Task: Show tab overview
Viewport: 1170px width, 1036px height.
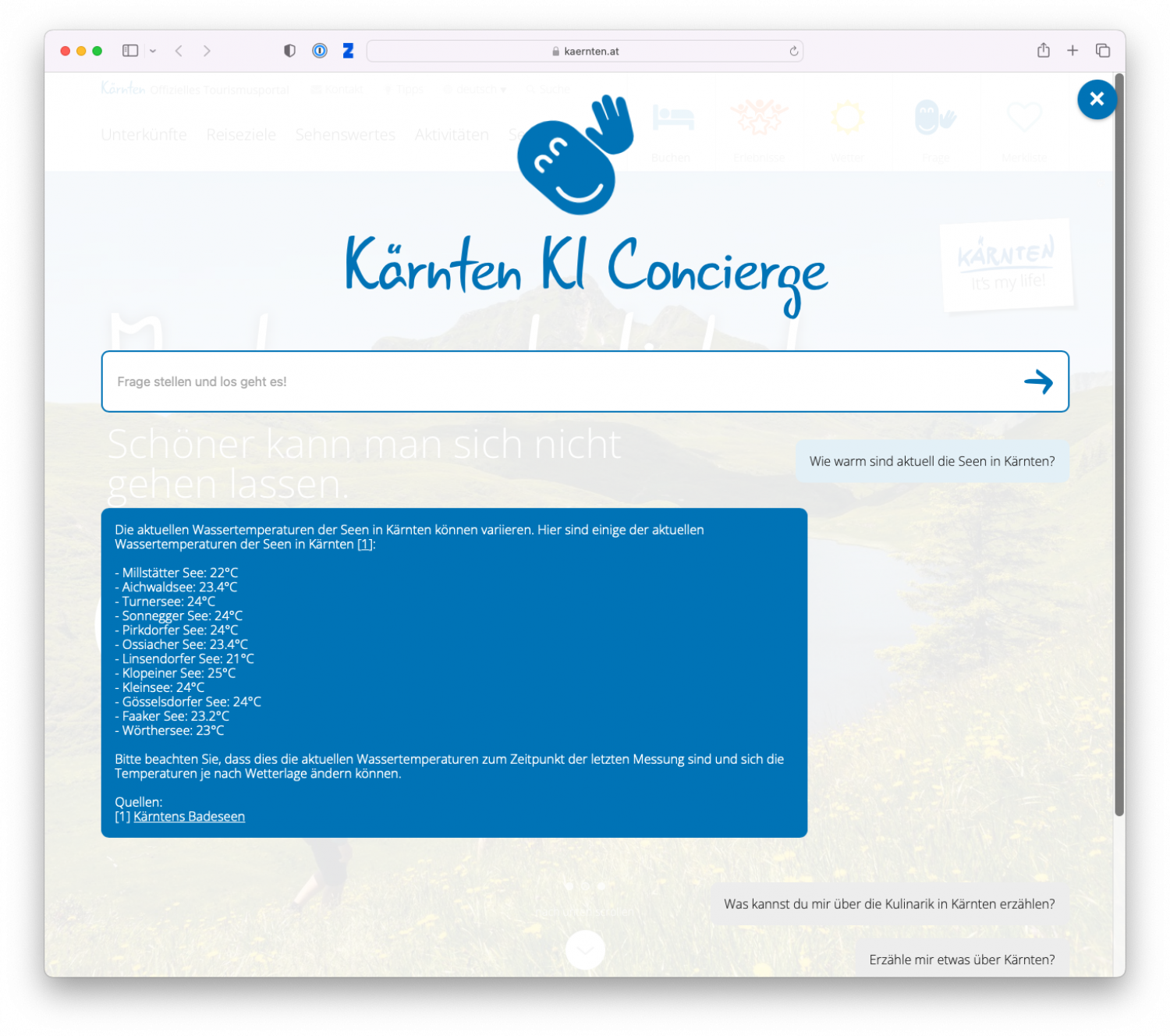Action: (x=1103, y=51)
